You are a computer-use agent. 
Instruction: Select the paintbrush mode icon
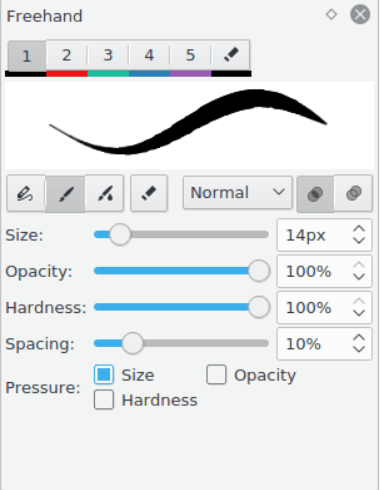coord(65,193)
